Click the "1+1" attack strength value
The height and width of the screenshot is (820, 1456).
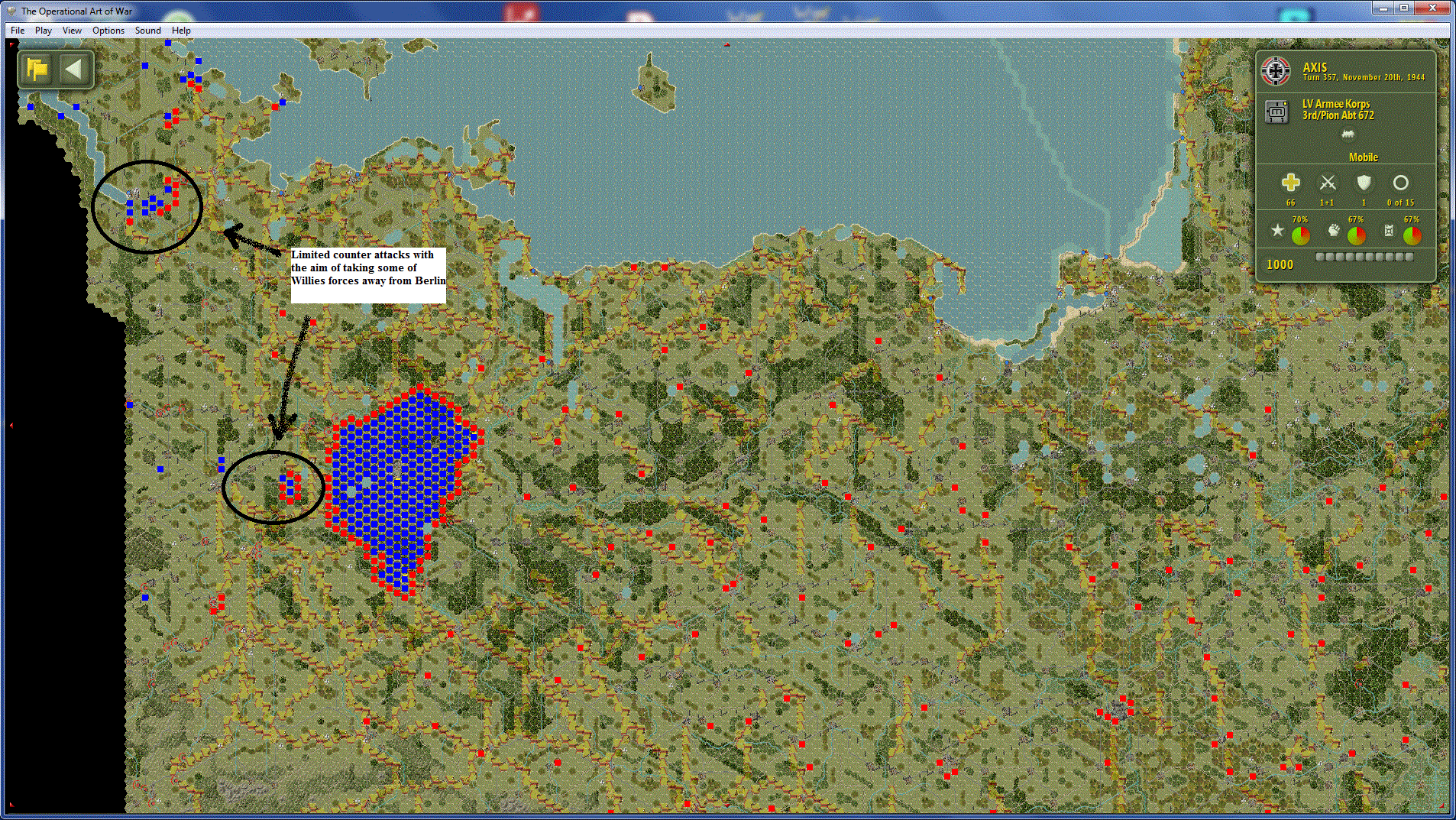(x=1328, y=203)
